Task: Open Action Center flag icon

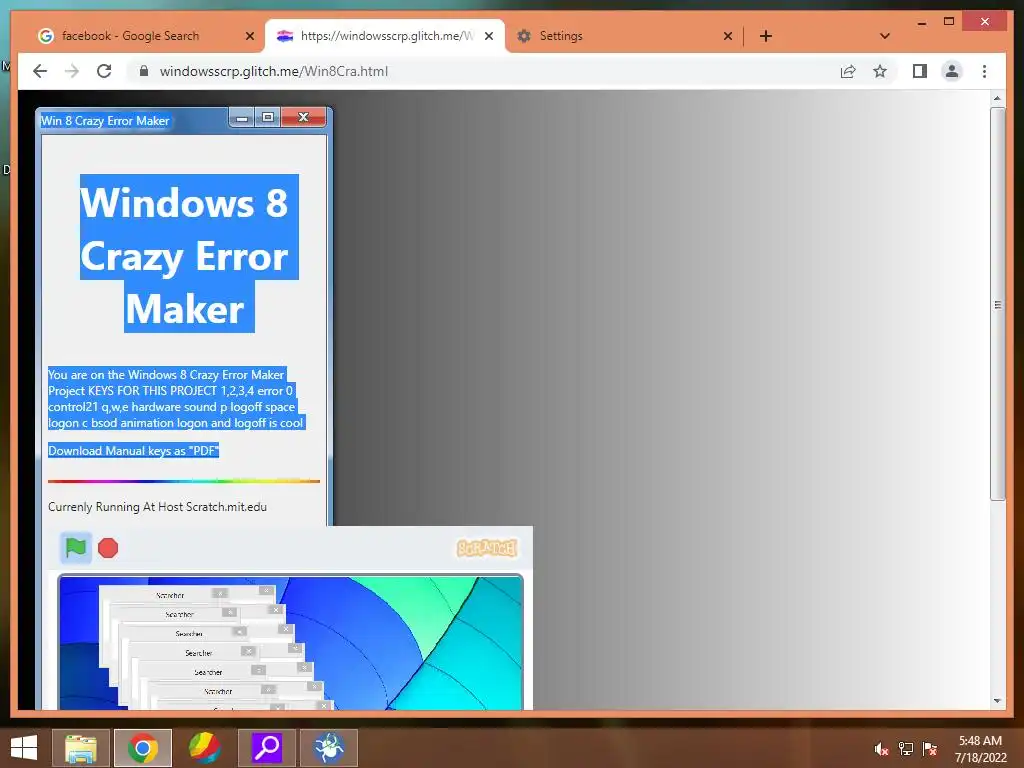Action: tap(930, 749)
